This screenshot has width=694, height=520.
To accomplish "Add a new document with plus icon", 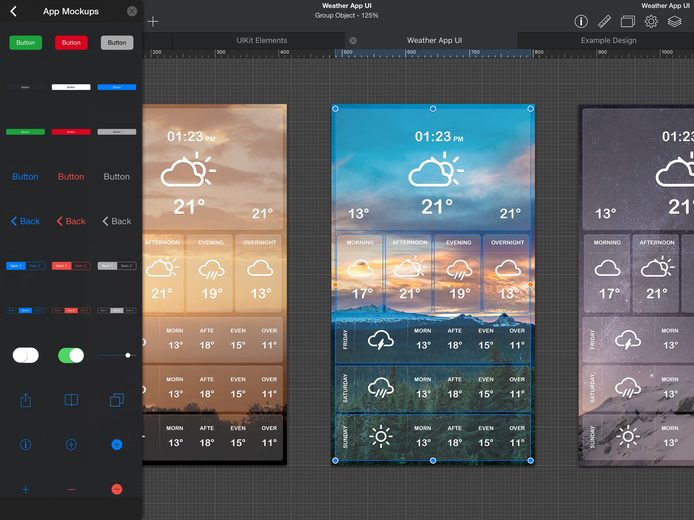I will [x=153, y=21].
